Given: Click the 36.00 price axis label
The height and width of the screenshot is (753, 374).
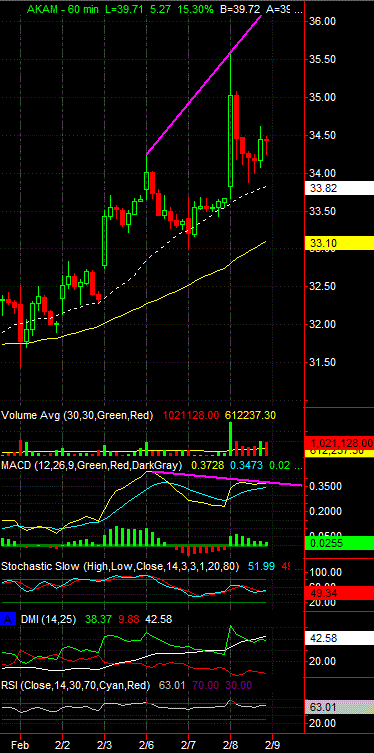Looking at the screenshot, I should pyautogui.click(x=323, y=22).
